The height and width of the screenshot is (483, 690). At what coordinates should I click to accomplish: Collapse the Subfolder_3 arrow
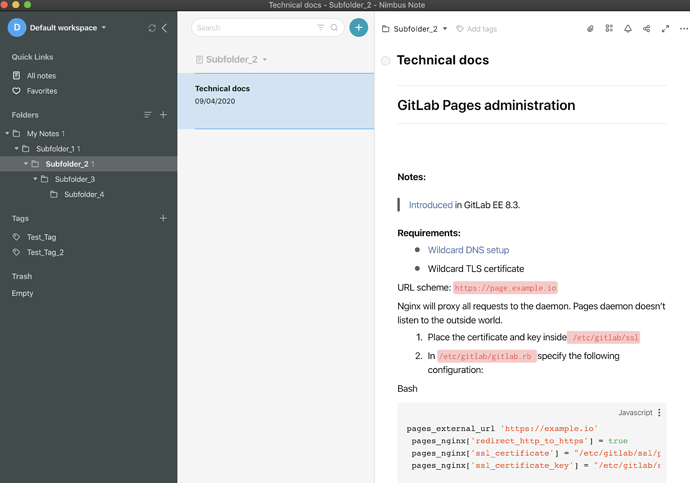tap(35, 179)
